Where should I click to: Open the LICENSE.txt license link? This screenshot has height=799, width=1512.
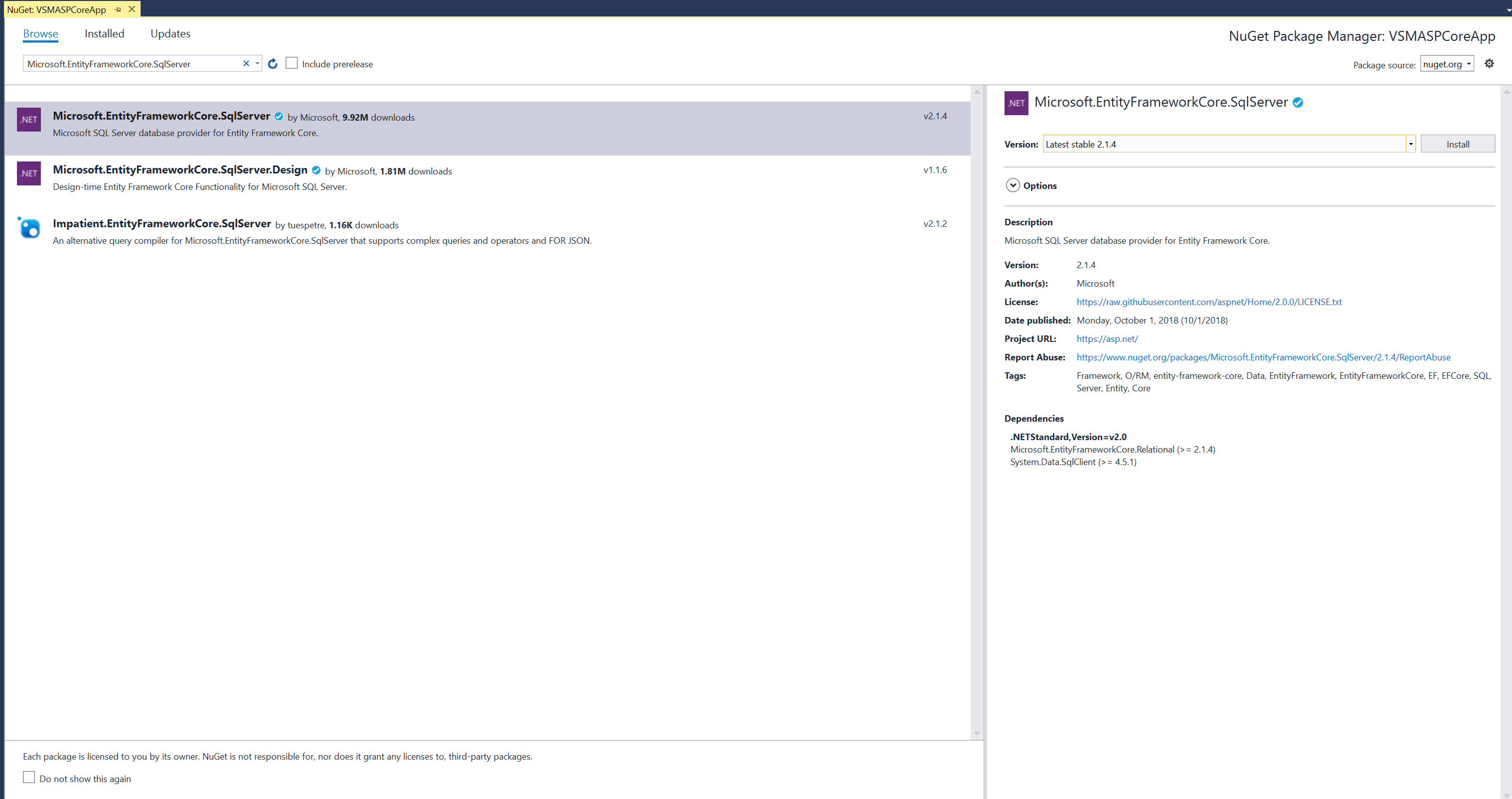tap(1208, 302)
